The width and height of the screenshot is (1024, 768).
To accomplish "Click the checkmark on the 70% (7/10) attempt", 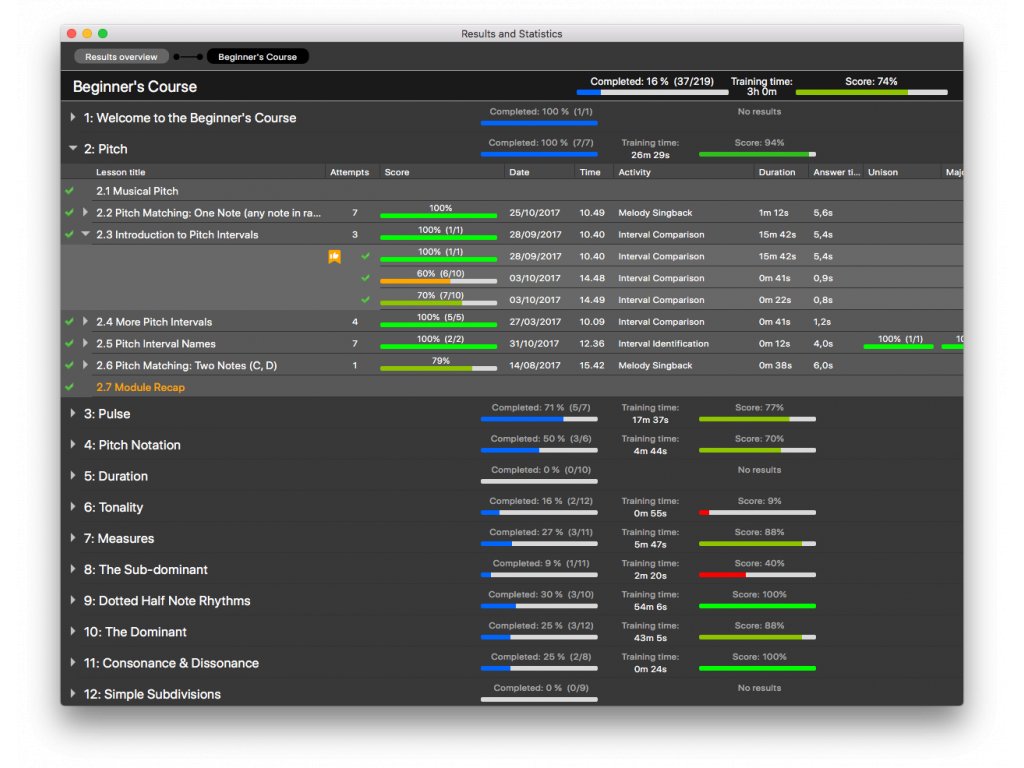I will coord(365,300).
